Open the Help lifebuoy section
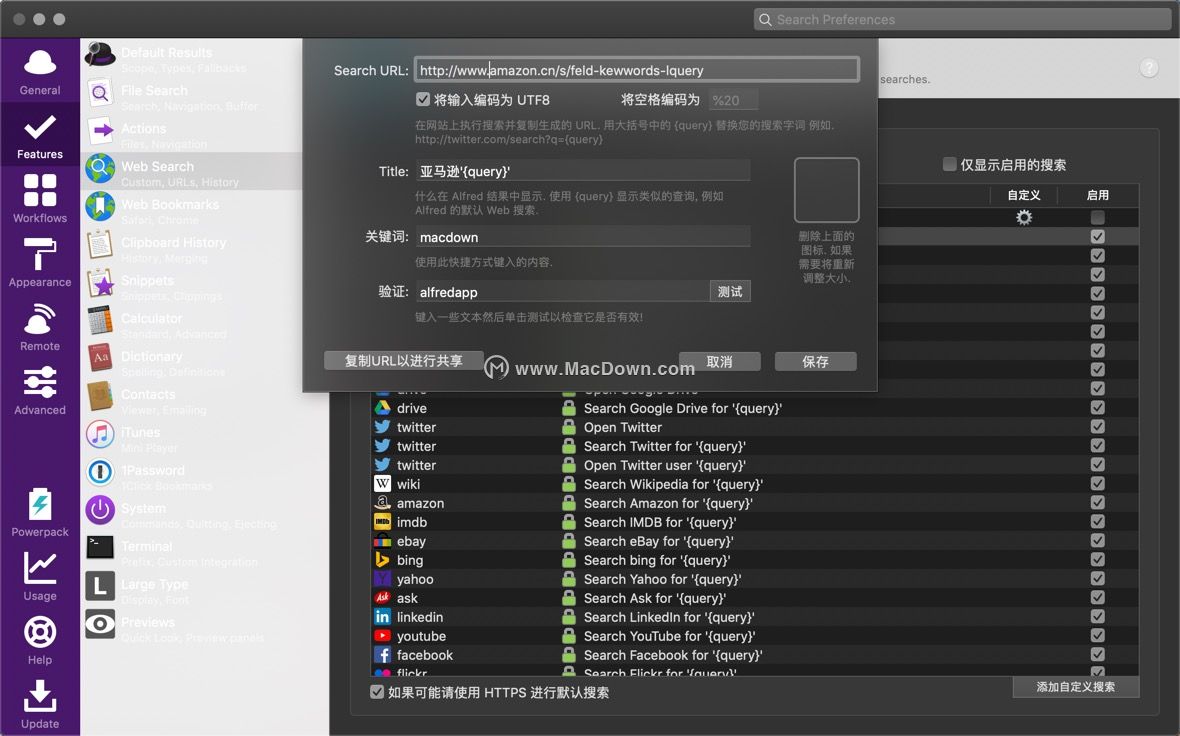The width and height of the screenshot is (1180, 736). (x=40, y=641)
